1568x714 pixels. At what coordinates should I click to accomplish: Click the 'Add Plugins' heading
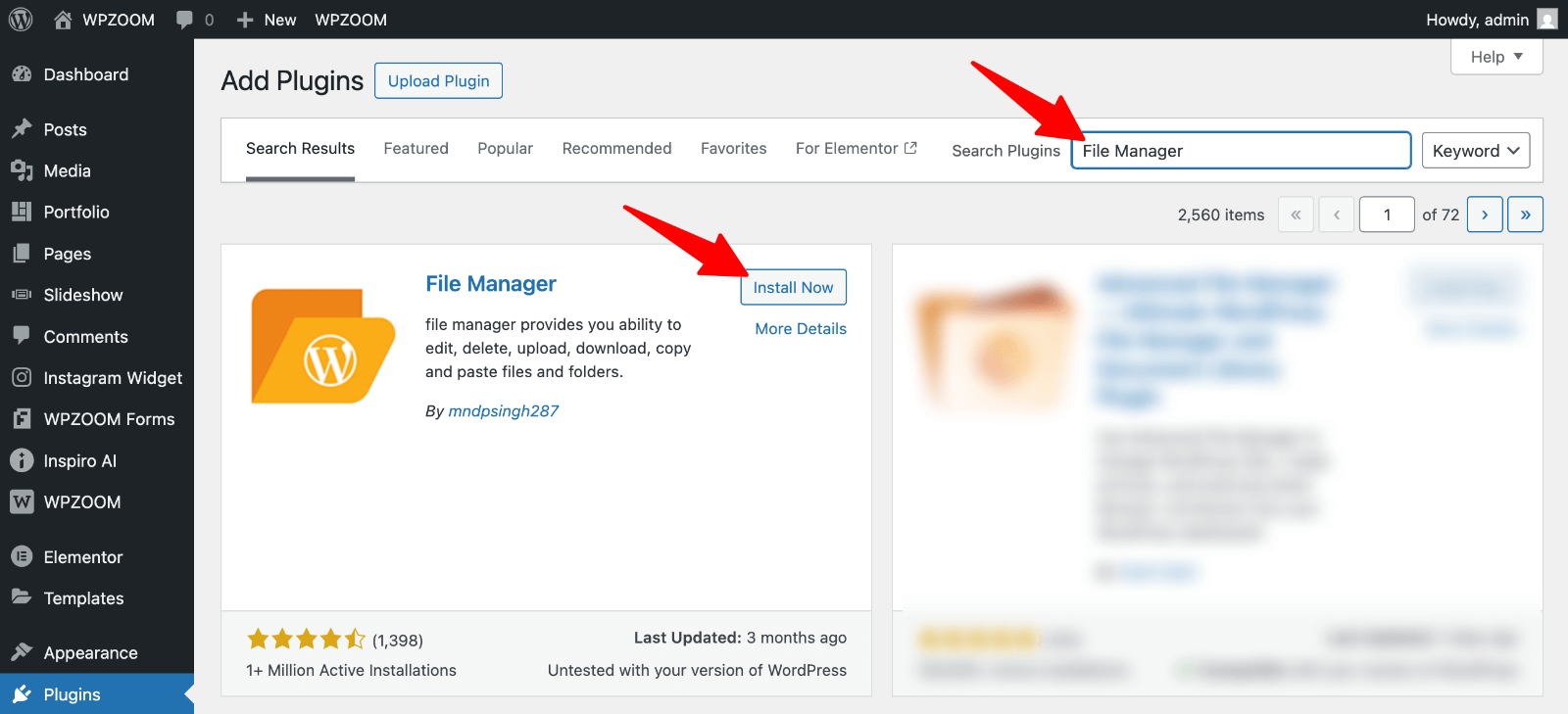pyautogui.click(x=292, y=80)
